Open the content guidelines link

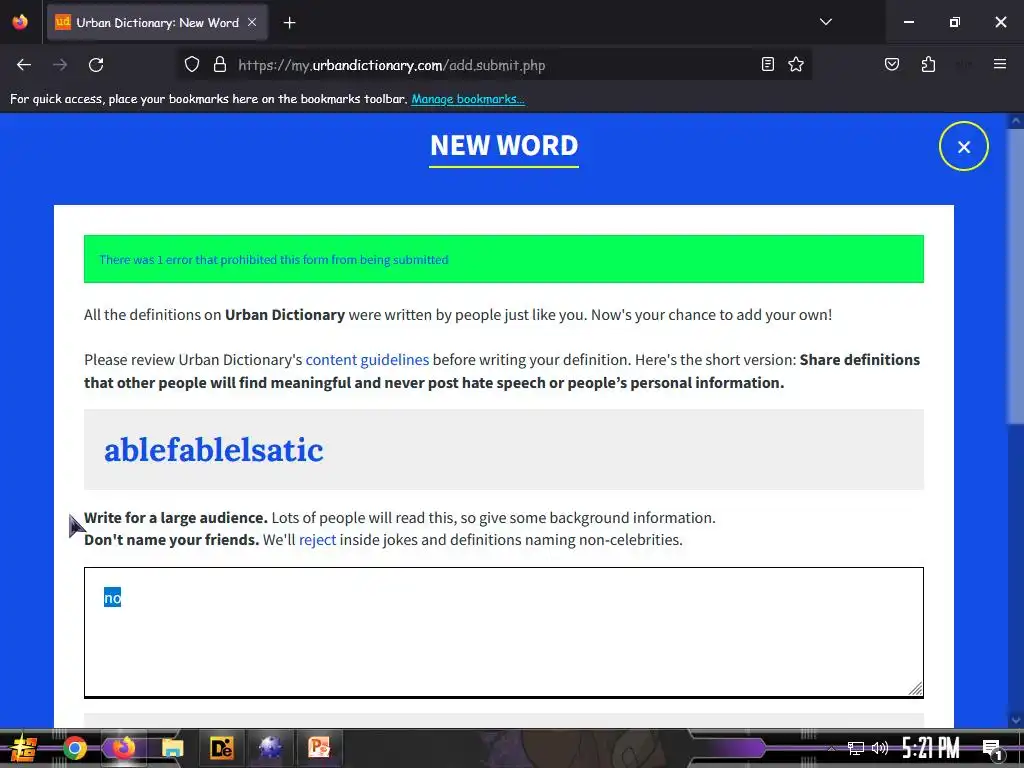[367, 360]
